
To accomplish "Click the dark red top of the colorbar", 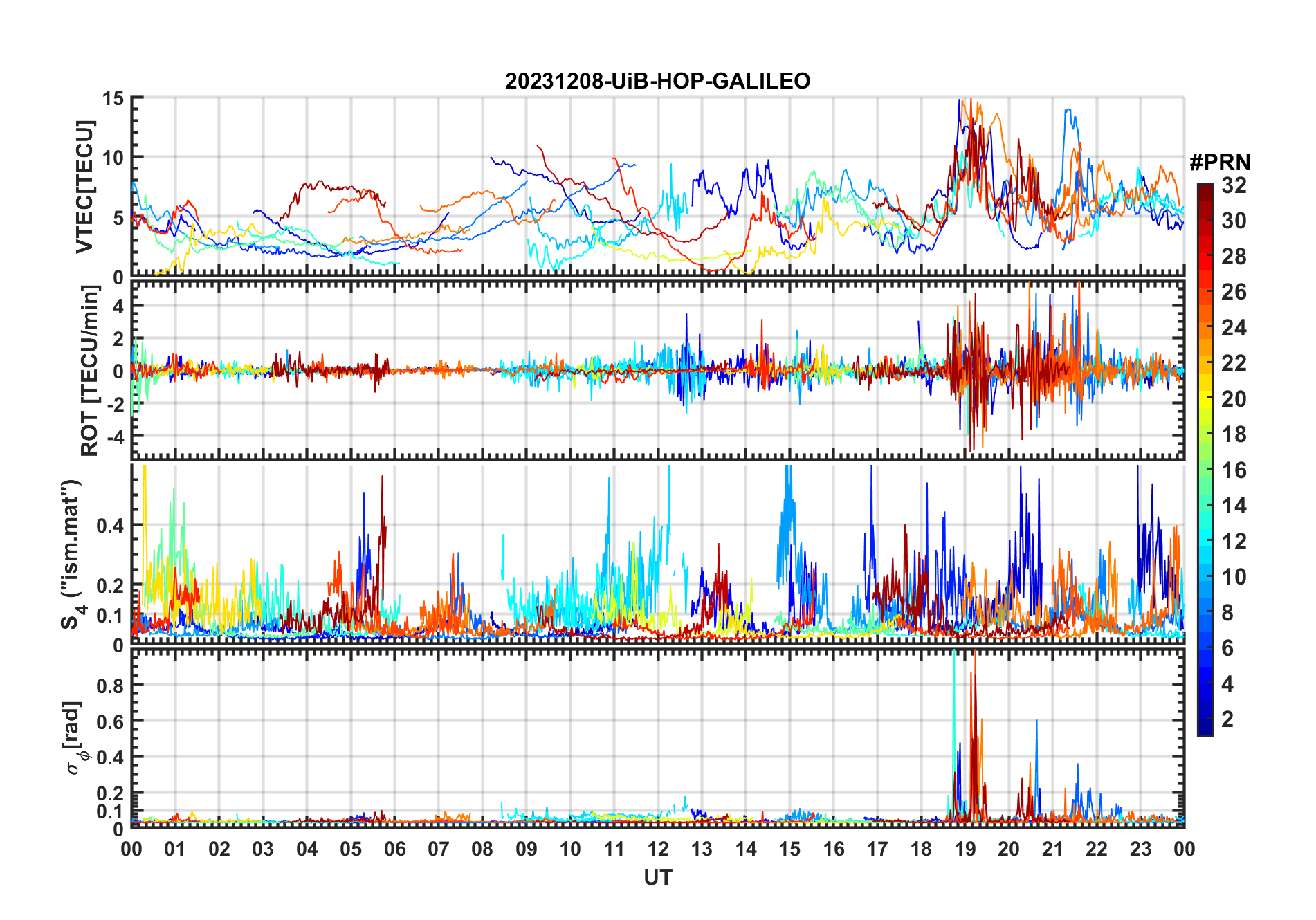I will 1205,192.
